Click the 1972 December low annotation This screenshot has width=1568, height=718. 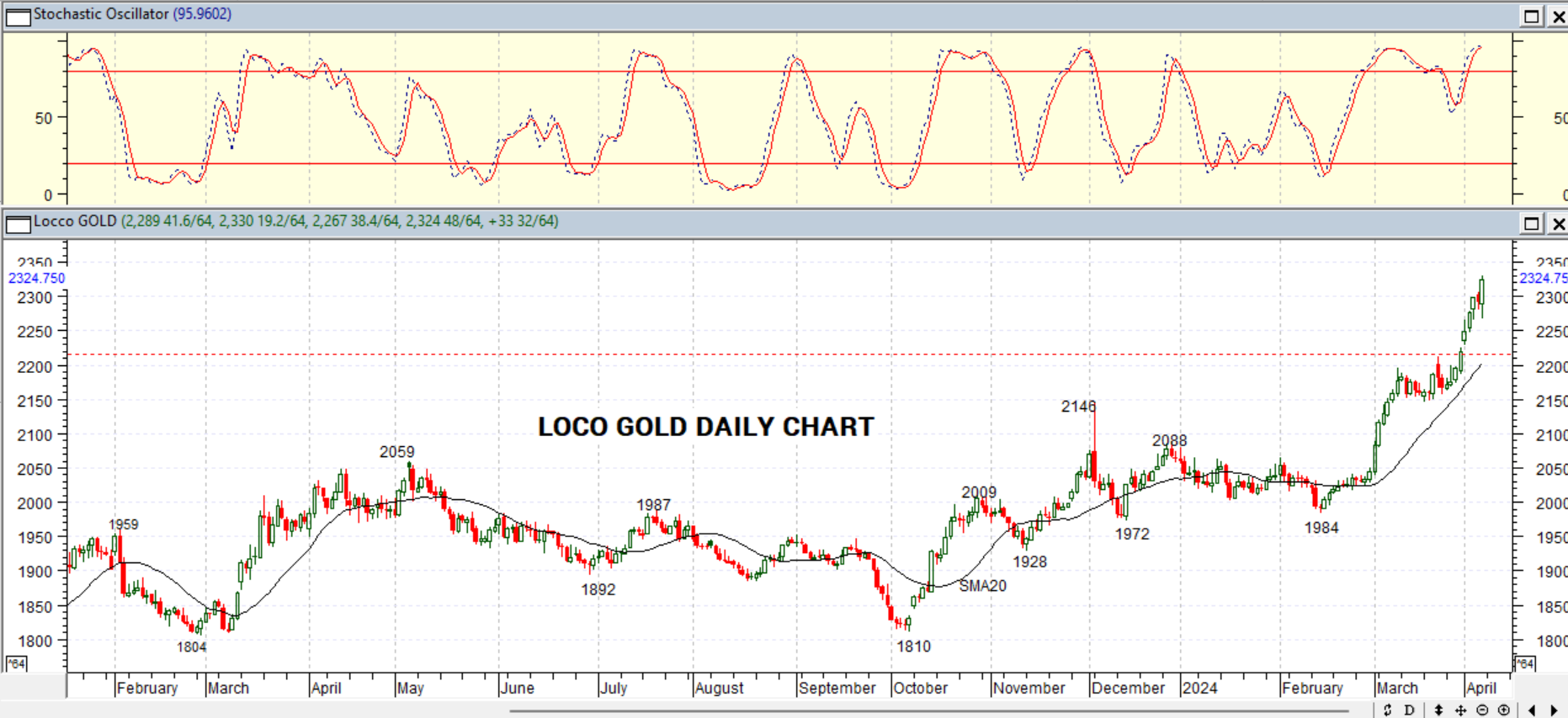point(1132,534)
